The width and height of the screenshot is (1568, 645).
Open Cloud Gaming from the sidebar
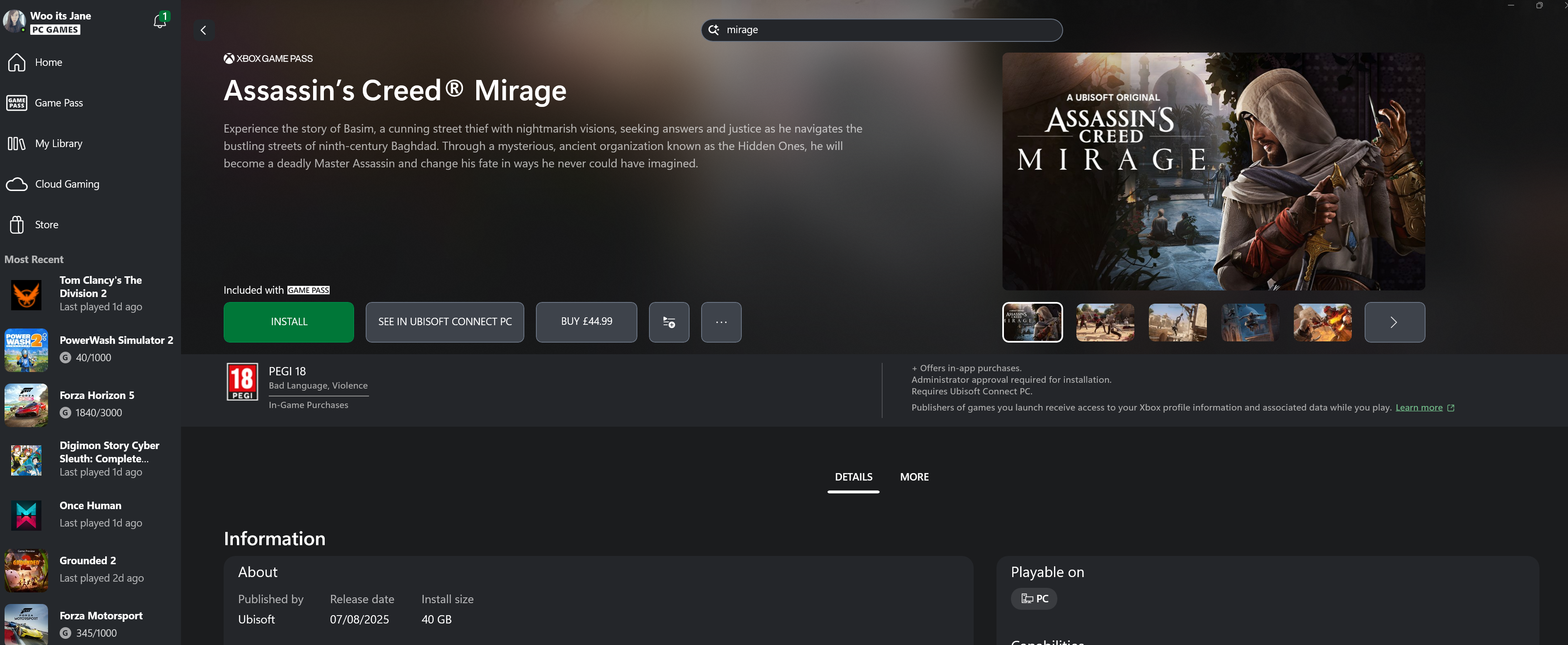pos(67,184)
